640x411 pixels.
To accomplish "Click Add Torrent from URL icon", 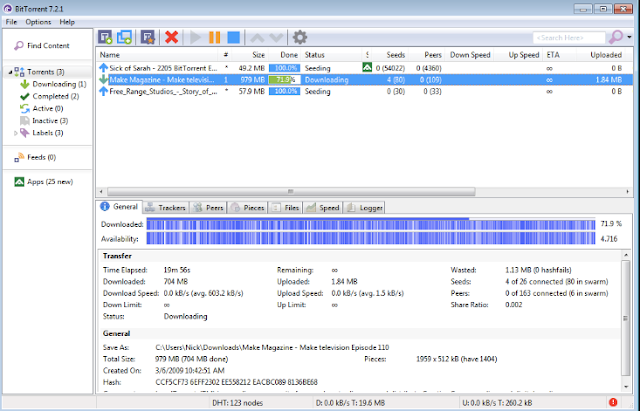I will (124, 37).
